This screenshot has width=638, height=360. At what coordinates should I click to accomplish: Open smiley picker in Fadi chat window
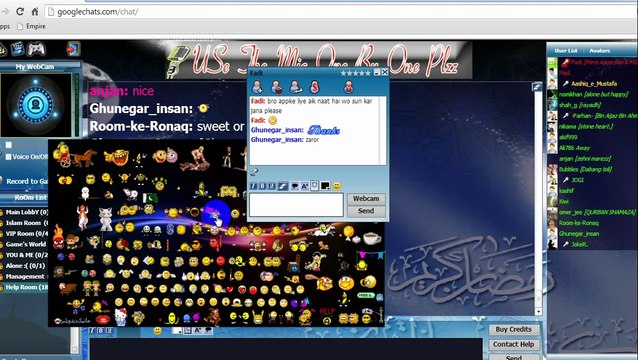tap(337, 186)
